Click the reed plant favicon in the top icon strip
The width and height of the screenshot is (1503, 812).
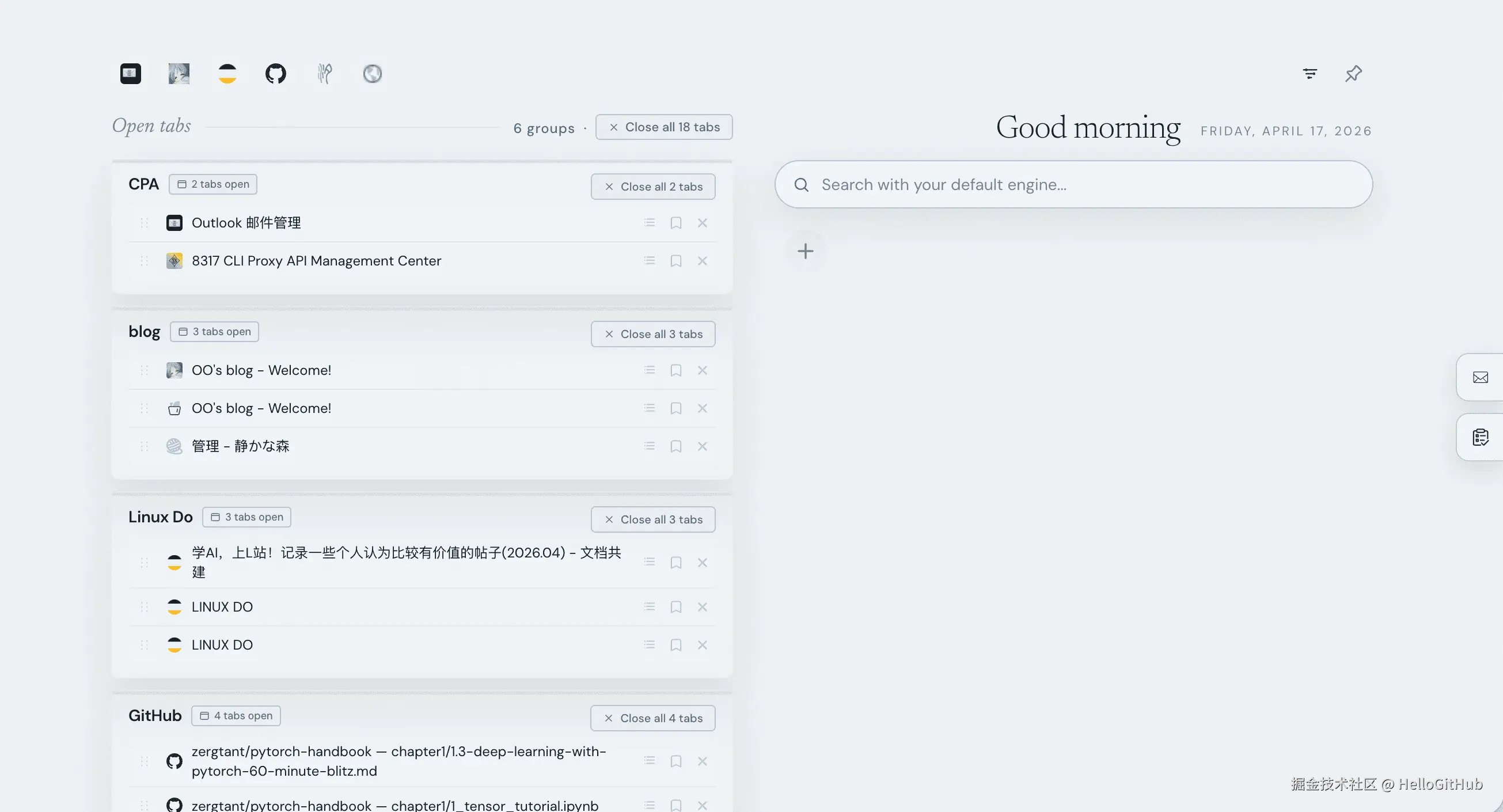point(324,74)
